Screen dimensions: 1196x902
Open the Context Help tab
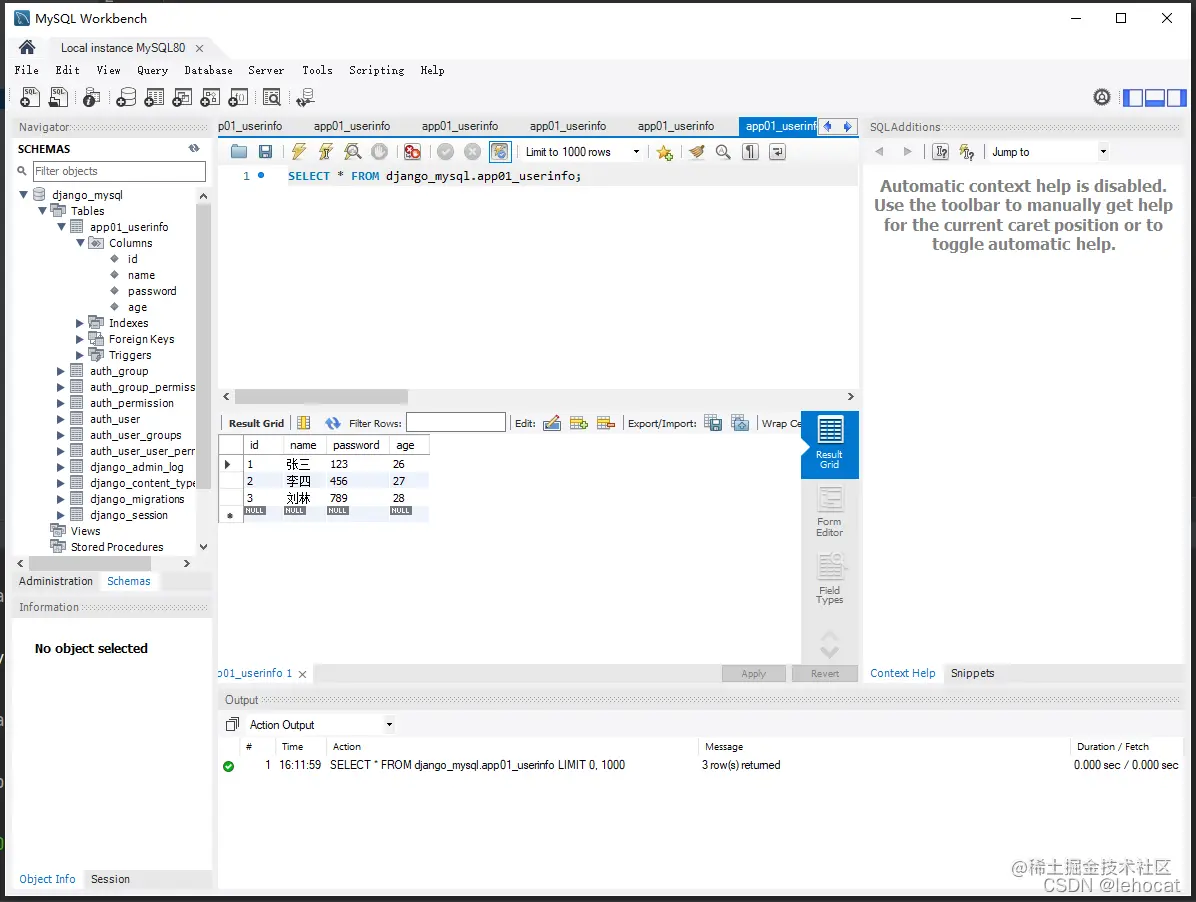(902, 673)
